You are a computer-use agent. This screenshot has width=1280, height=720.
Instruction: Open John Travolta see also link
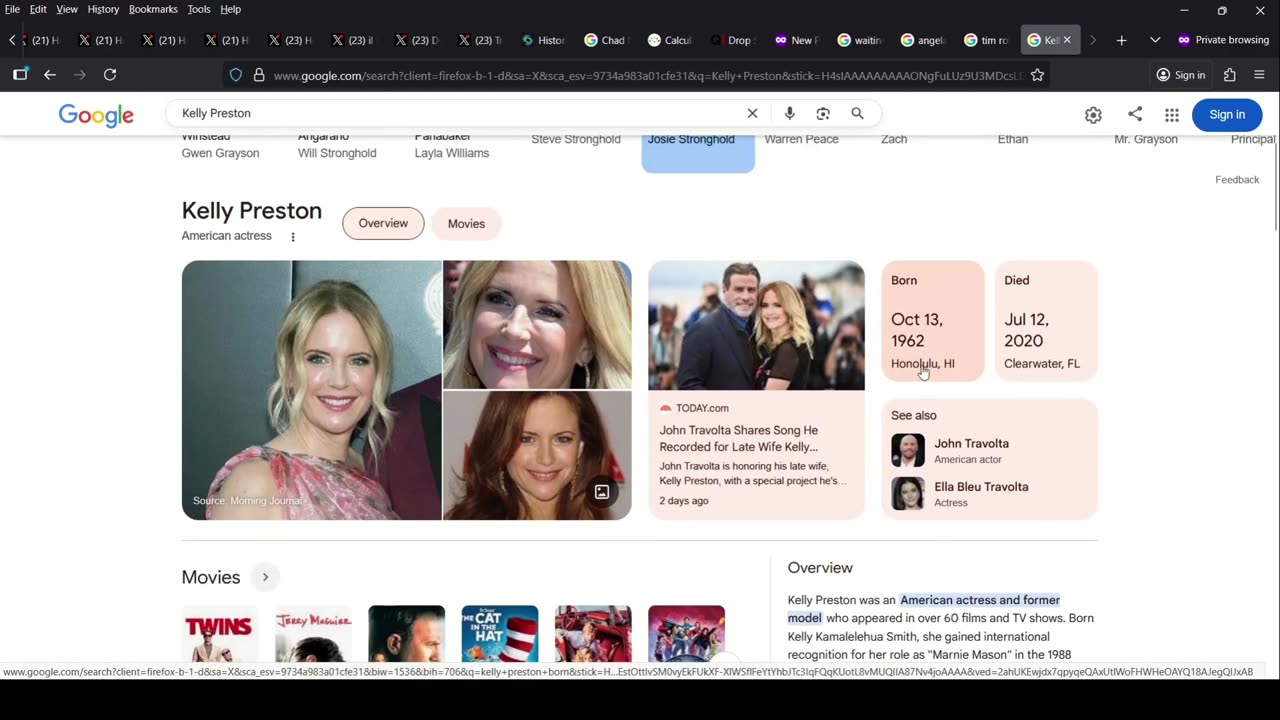[970, 444]
